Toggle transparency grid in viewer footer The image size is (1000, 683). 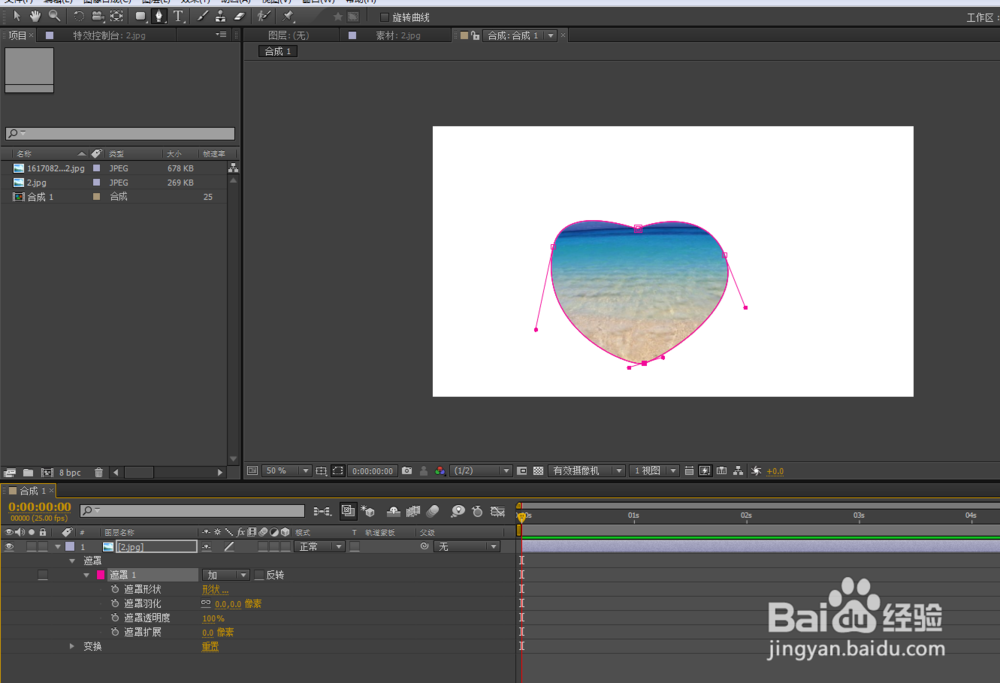(538, 471)
